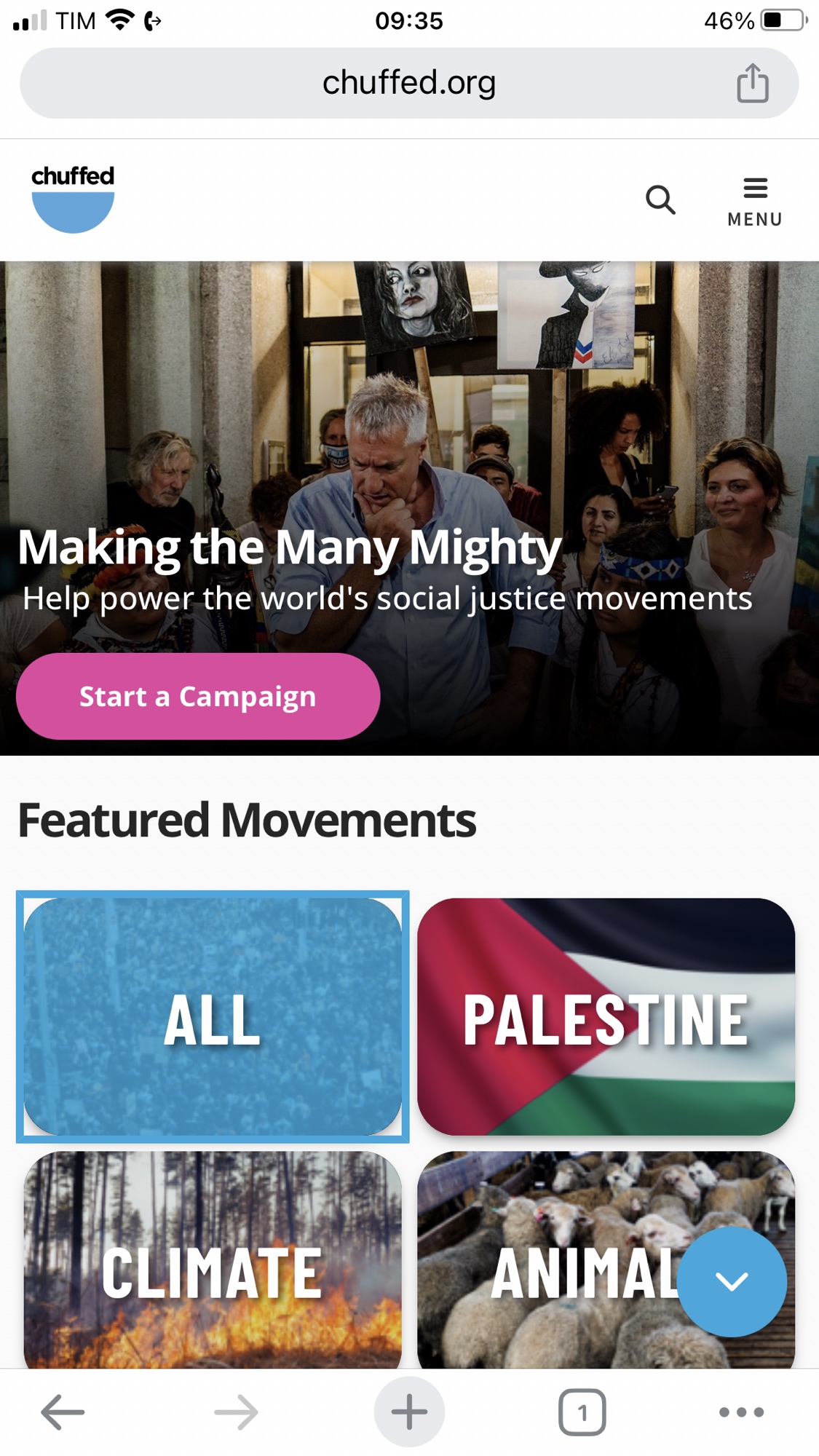This screenshot has height=1456, width=819.
Task: Go back with the browser back arrow
Action: coord(63,1412)
